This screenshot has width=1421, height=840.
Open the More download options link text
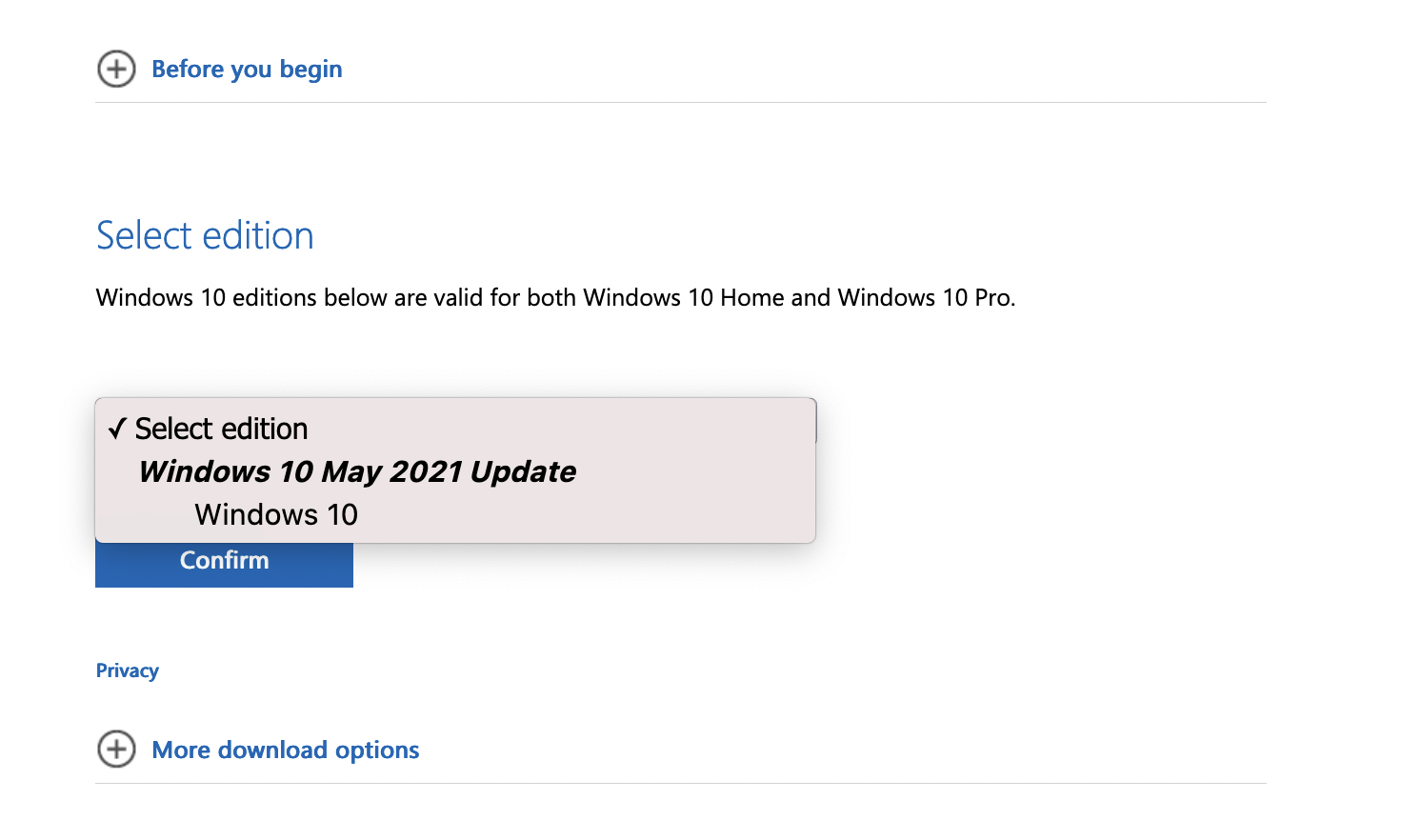tap(286, 750)
